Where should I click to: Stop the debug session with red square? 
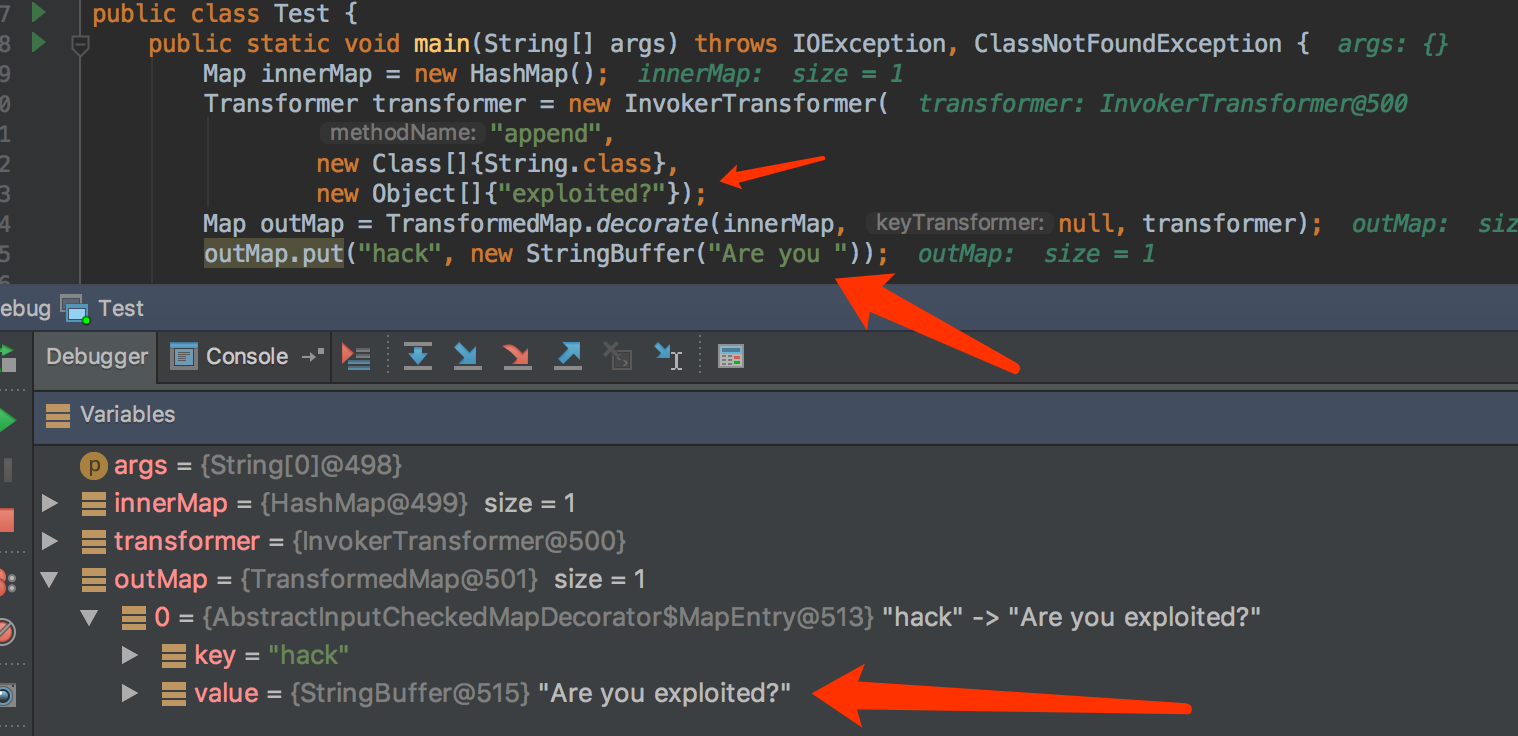pos(6,520)
